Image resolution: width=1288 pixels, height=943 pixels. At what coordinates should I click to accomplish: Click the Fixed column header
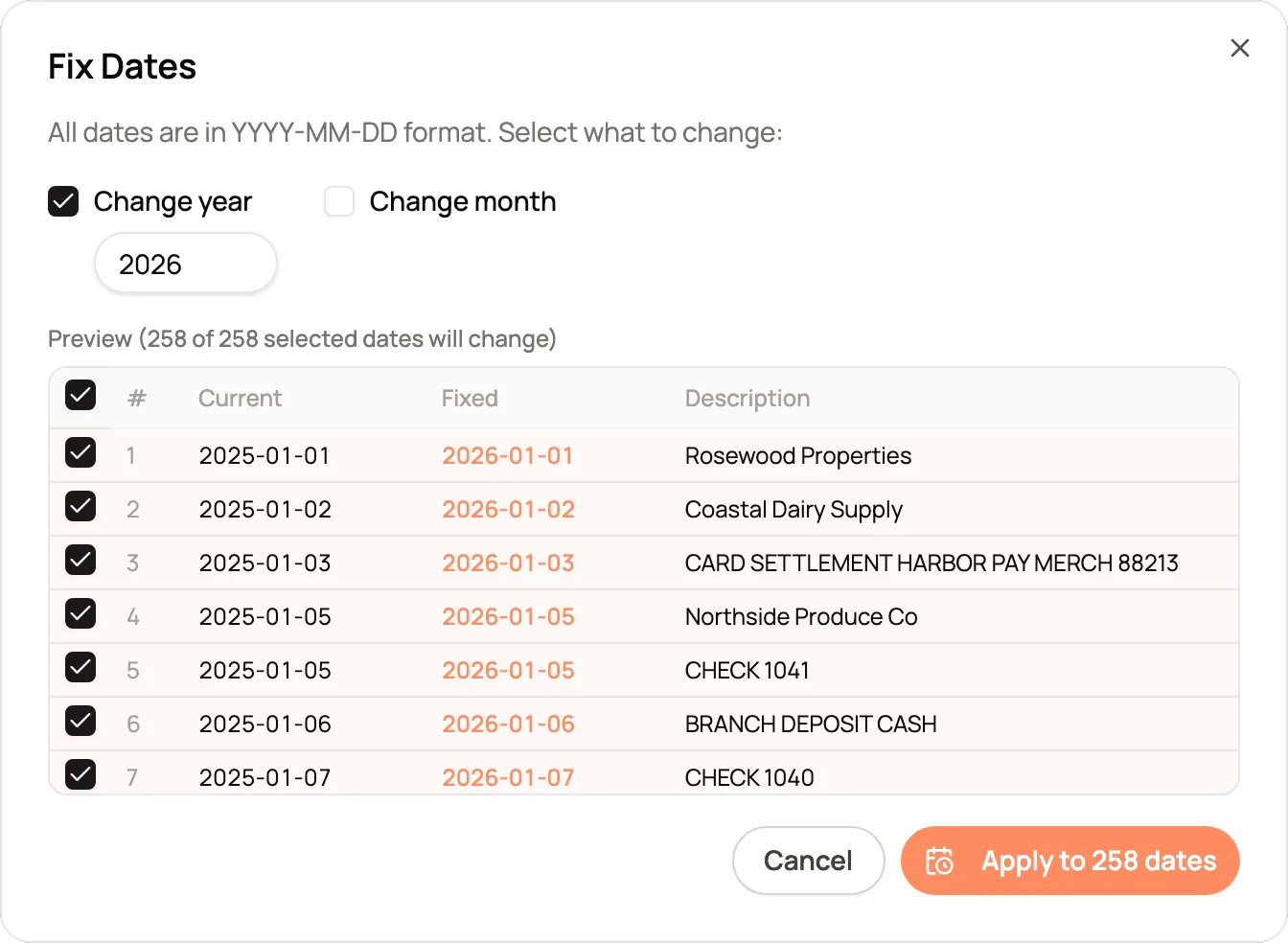[x=470, y=399]
